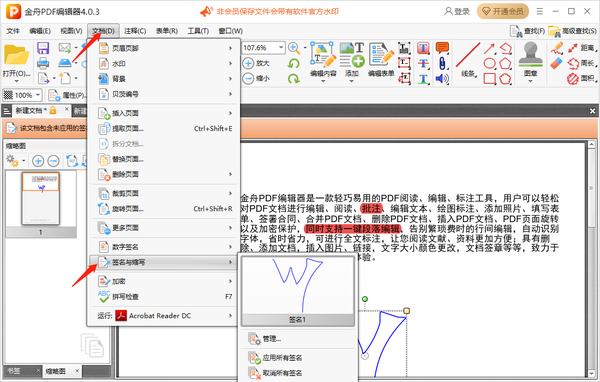Click the sticky note comment icon
Image resolution: width=600 pixels, height=382 pixels.
[x=442, y=48]
